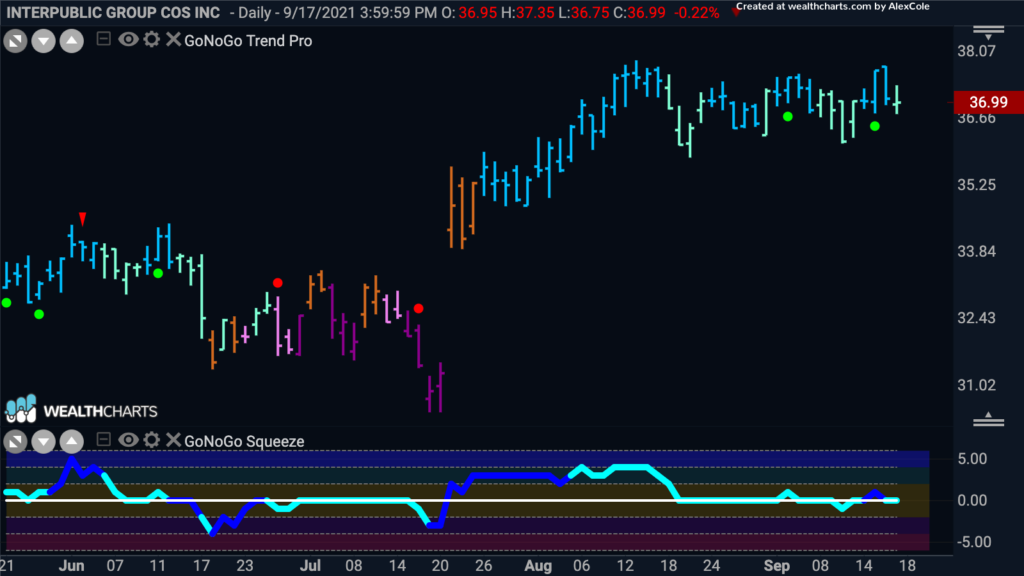
Task: Click the WealthCharts logo
Action: point(81,409)
